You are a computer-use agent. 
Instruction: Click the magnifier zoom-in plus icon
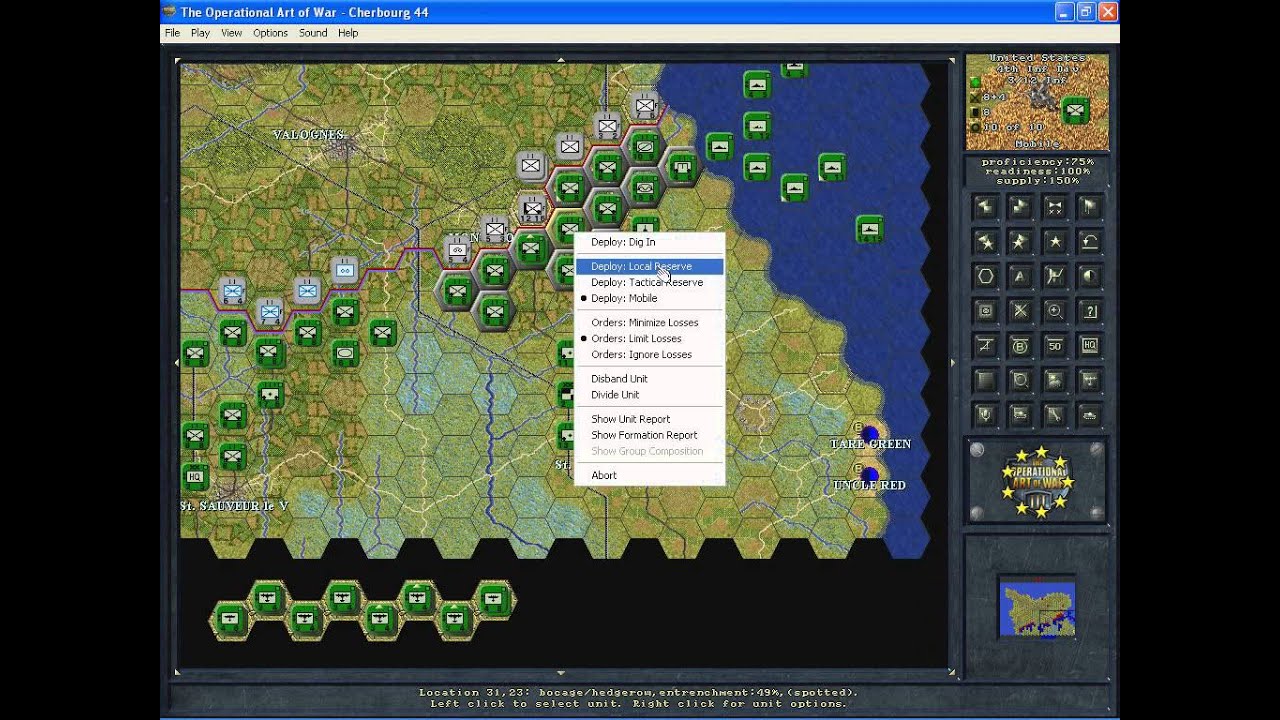point(1055,311)
